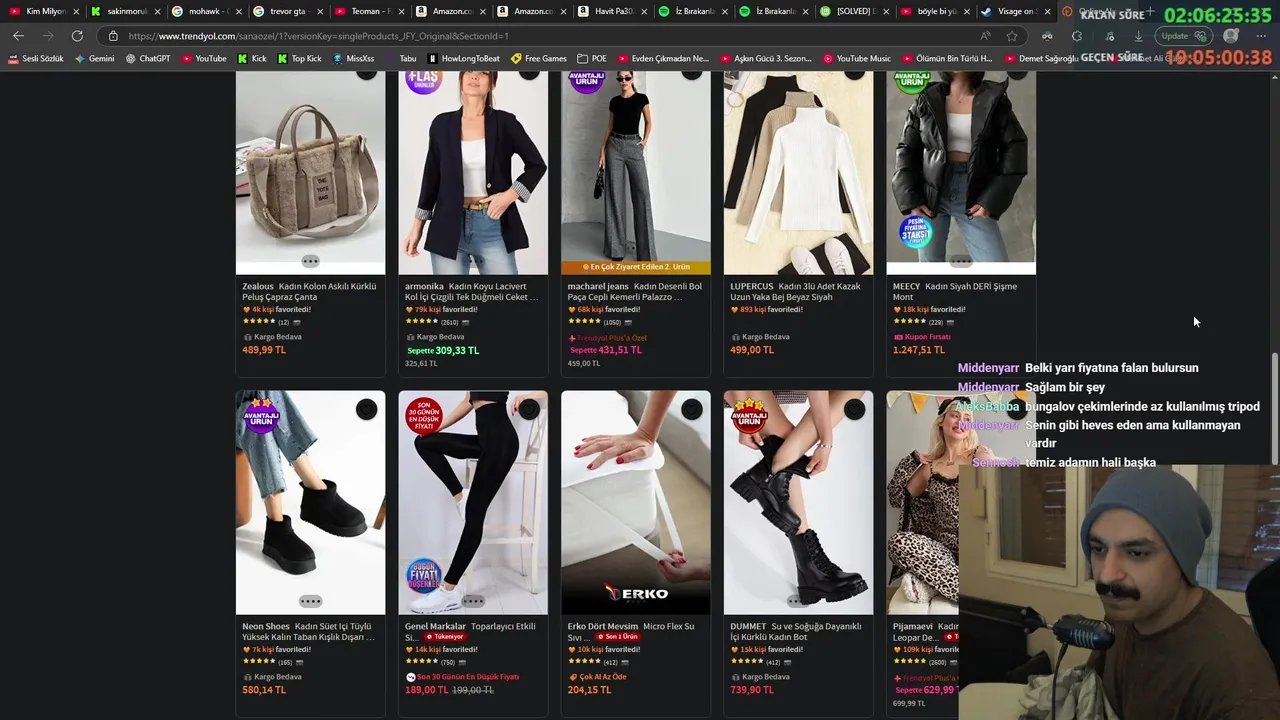Open the Neon Shoes black boots image
The height and width of the screenshot is (720, 1280).
click(x=310, y=502)
